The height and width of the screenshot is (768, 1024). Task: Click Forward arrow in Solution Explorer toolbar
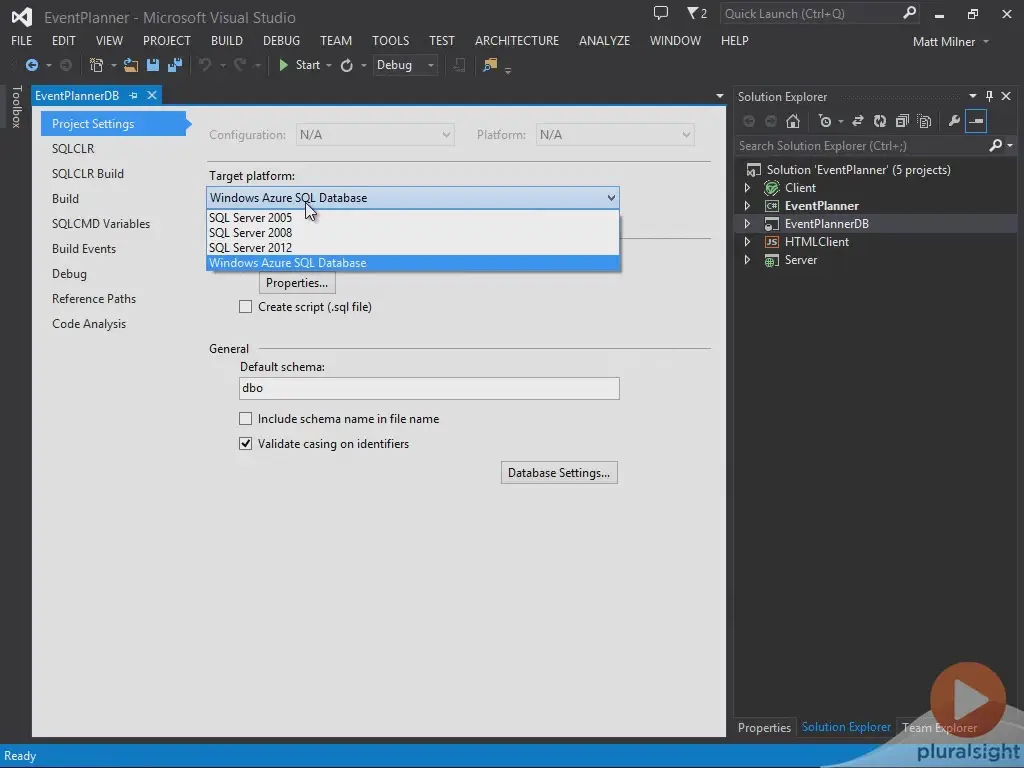pos(771,121)
